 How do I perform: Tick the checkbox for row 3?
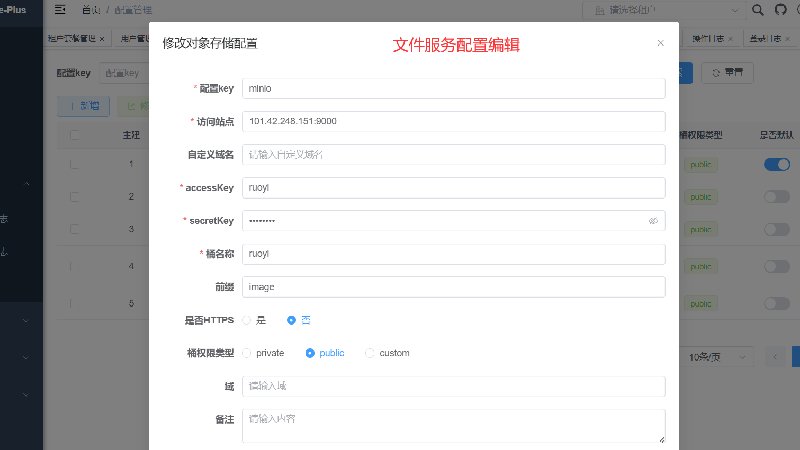(74, 230)
